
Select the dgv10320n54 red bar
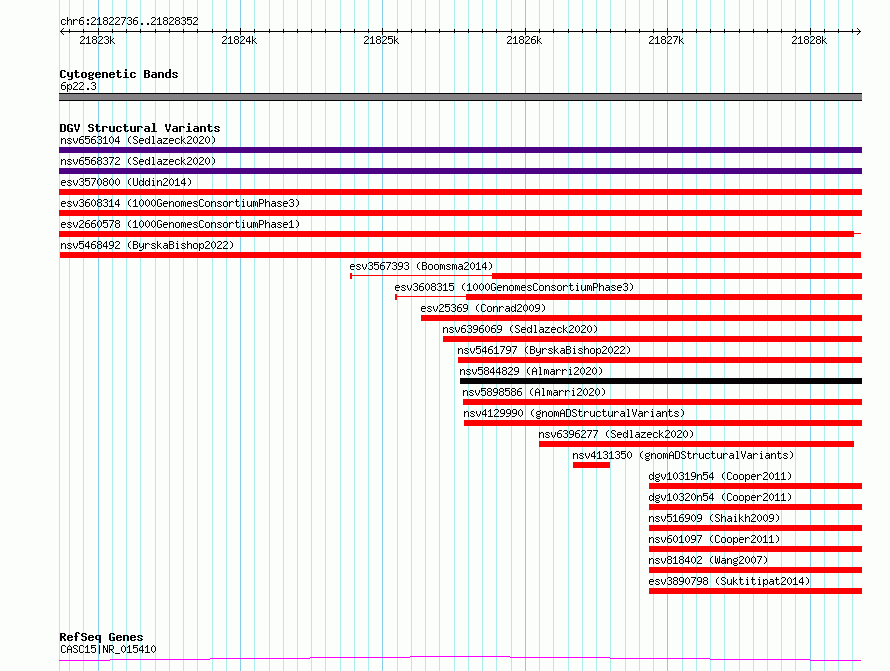tap(755, 507)
